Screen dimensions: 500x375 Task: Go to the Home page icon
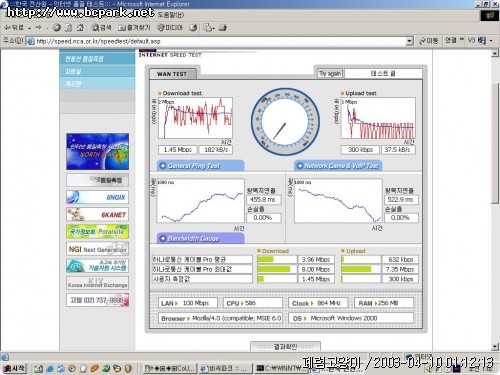(x=80, y=28)
